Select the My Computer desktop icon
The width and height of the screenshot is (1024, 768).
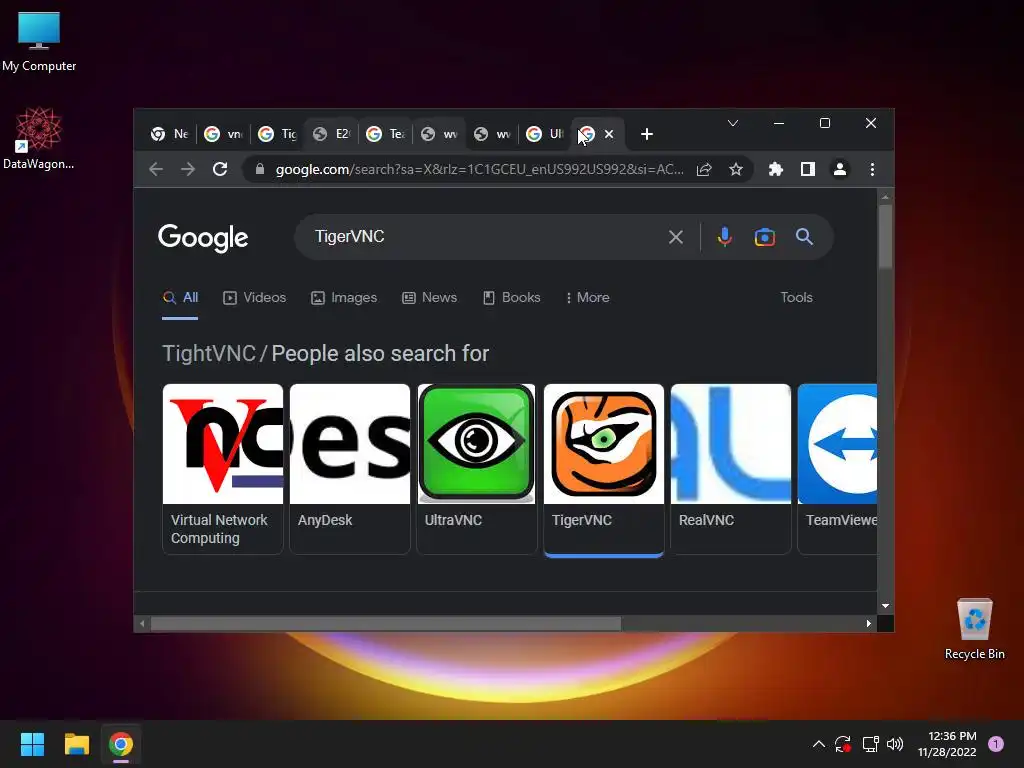[39, 42]
